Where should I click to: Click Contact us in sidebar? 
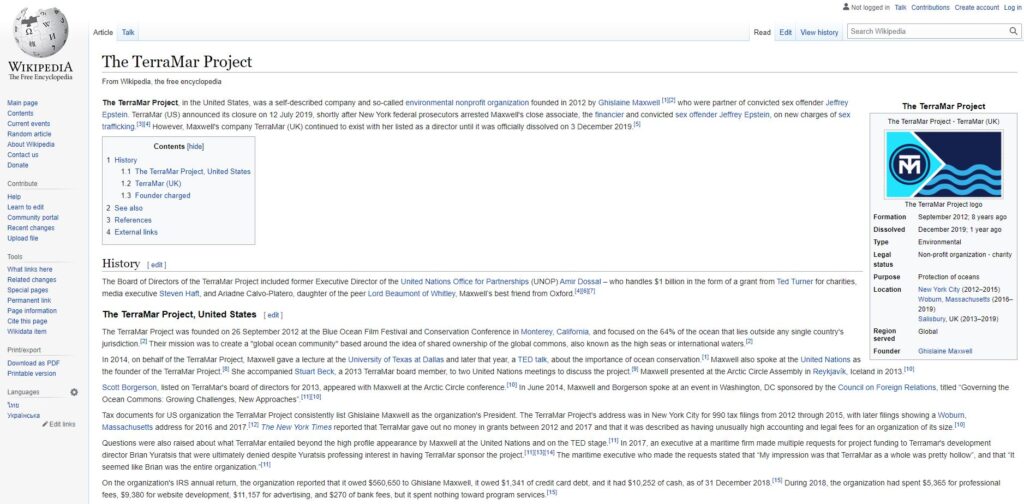pyautogui.click(x=23, y=155)
